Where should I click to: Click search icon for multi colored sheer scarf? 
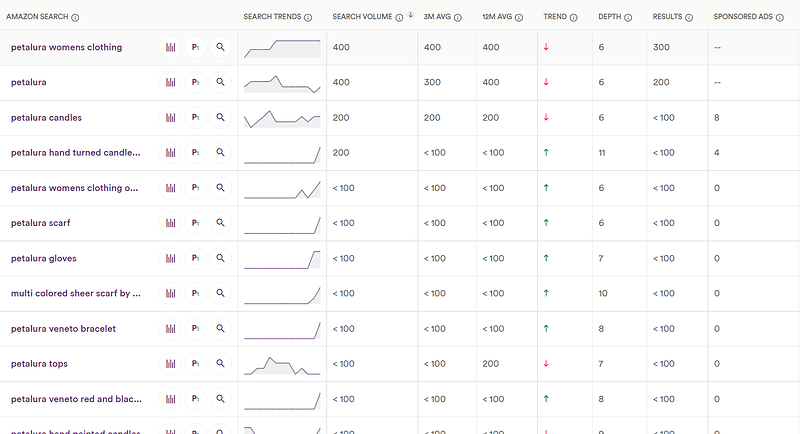220,293
